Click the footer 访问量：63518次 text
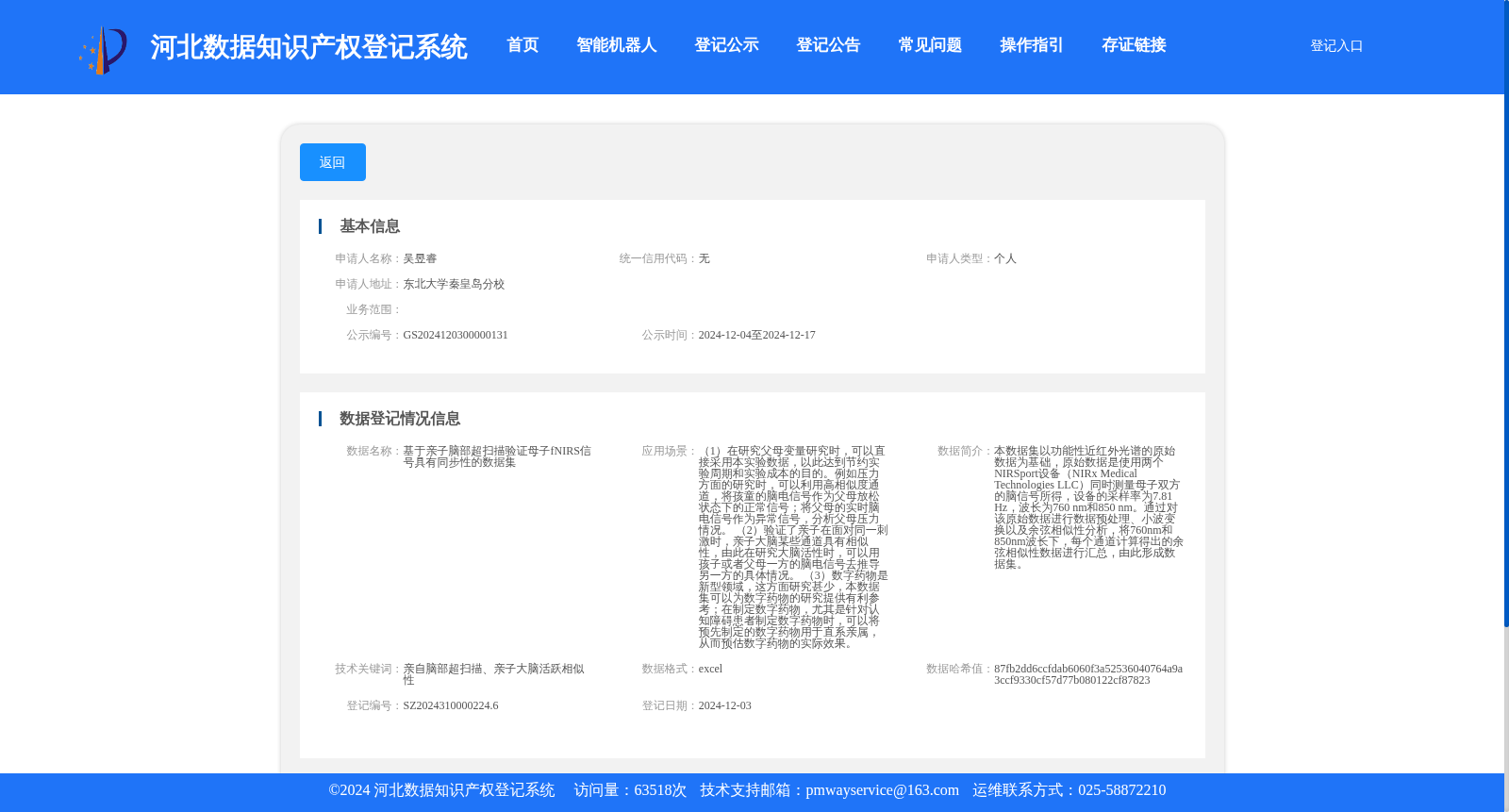This screenshot has width=1509, height=812. tap(630, 790)
